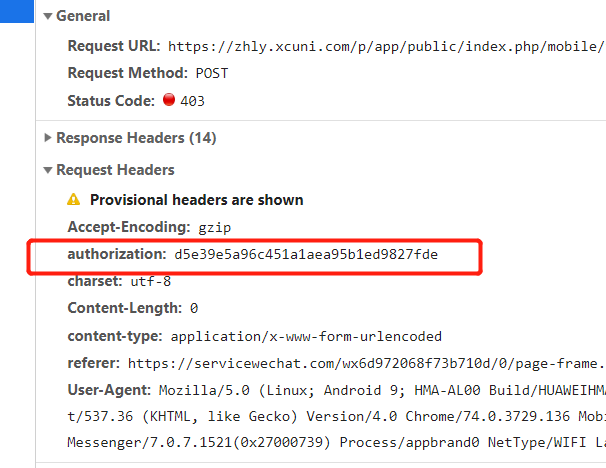Click the Content-Length header value

tap(194, 308)
